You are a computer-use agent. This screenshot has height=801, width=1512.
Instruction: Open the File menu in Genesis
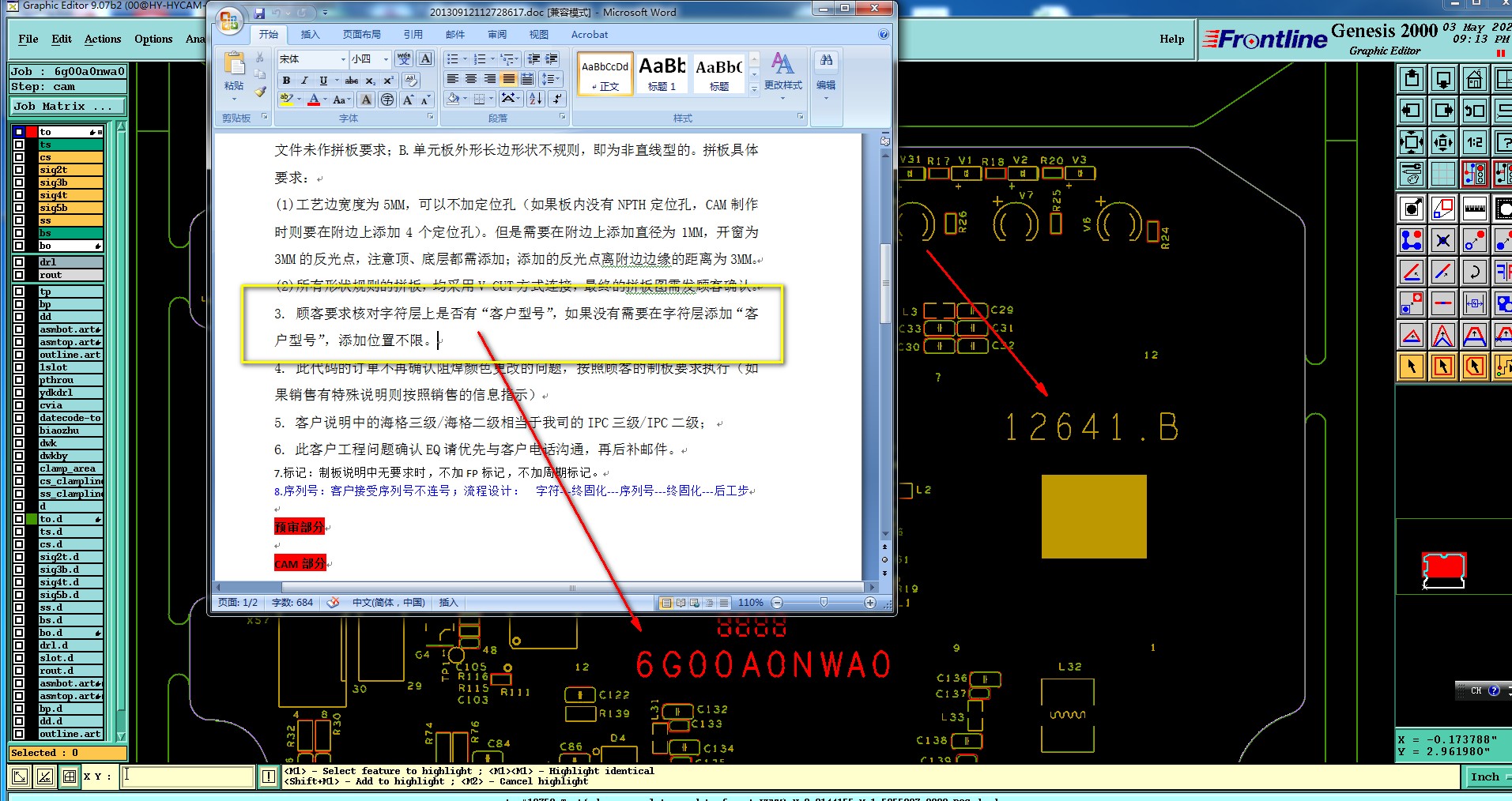coord(28,39)
